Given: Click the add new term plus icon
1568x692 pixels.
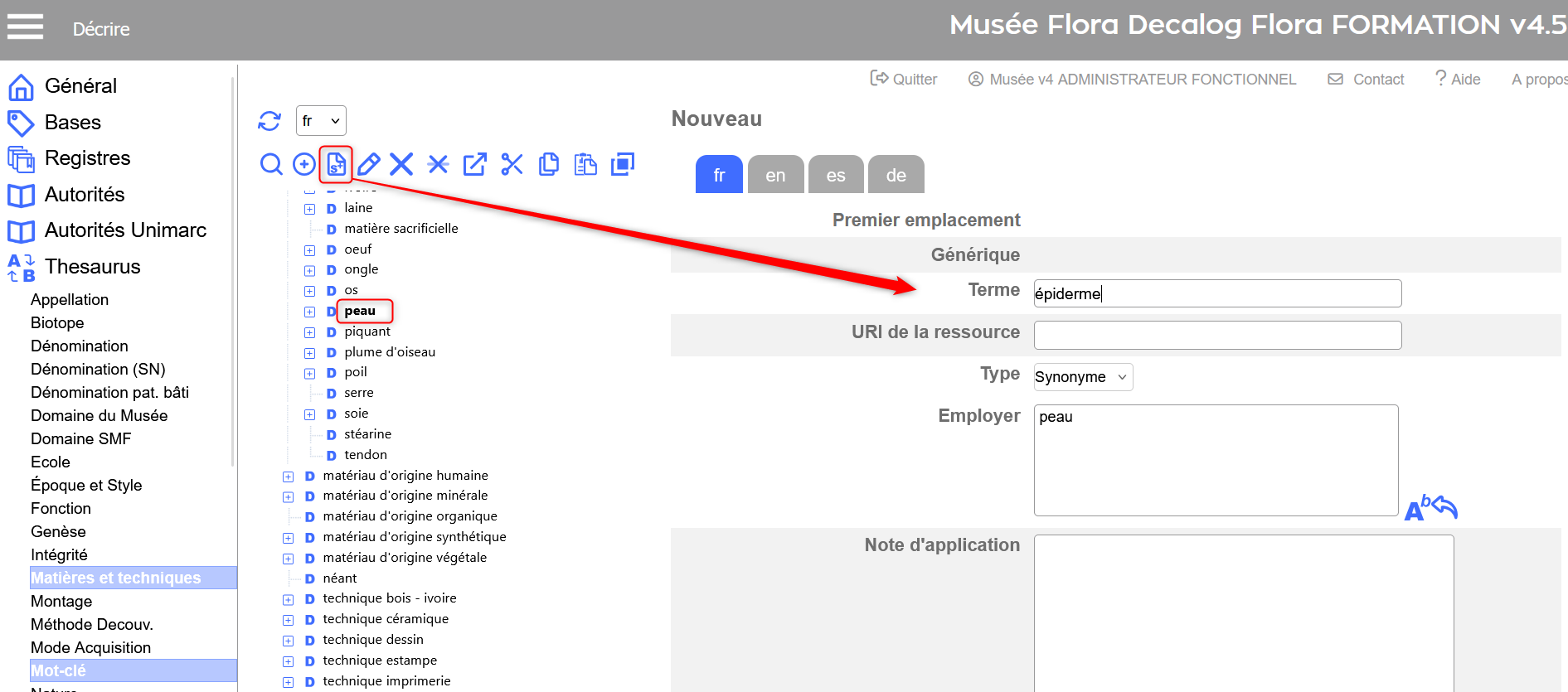Looking at the screenshot, I should pos(304,164).
